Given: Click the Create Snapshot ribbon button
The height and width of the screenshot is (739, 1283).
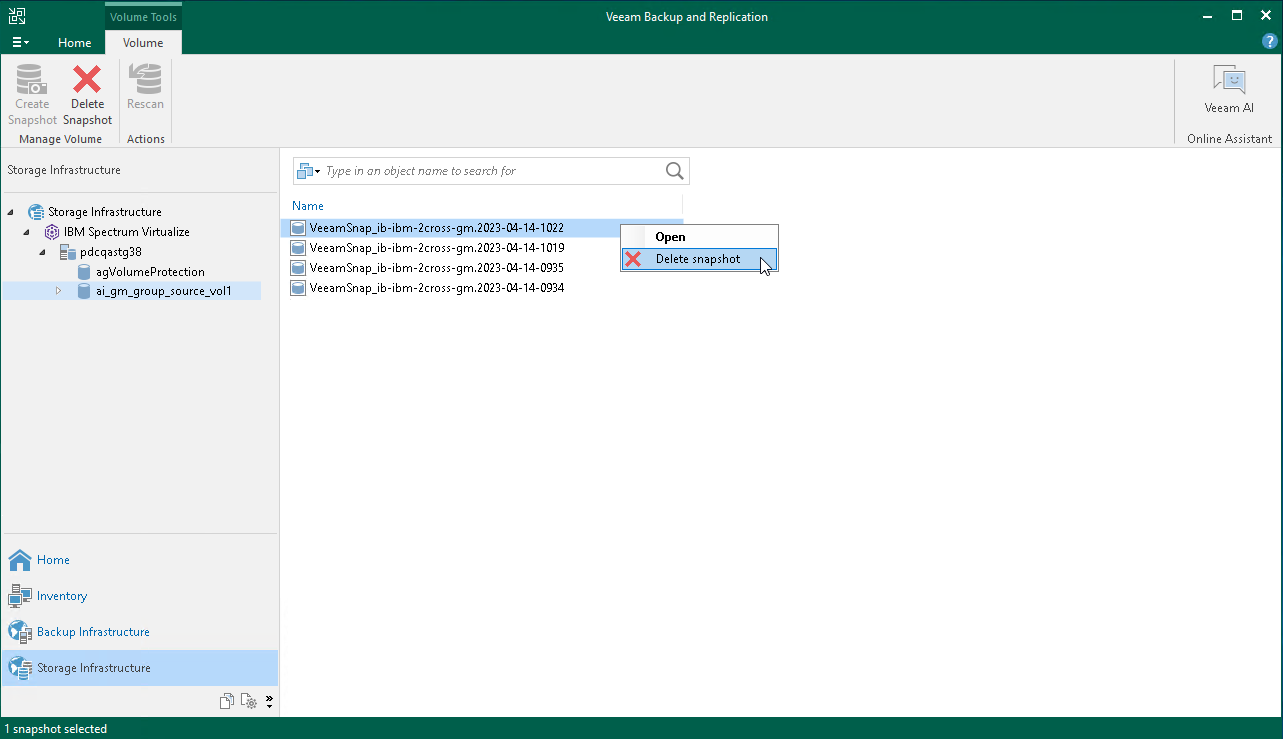Looking at the screenshot, I should tap(32, 95).
